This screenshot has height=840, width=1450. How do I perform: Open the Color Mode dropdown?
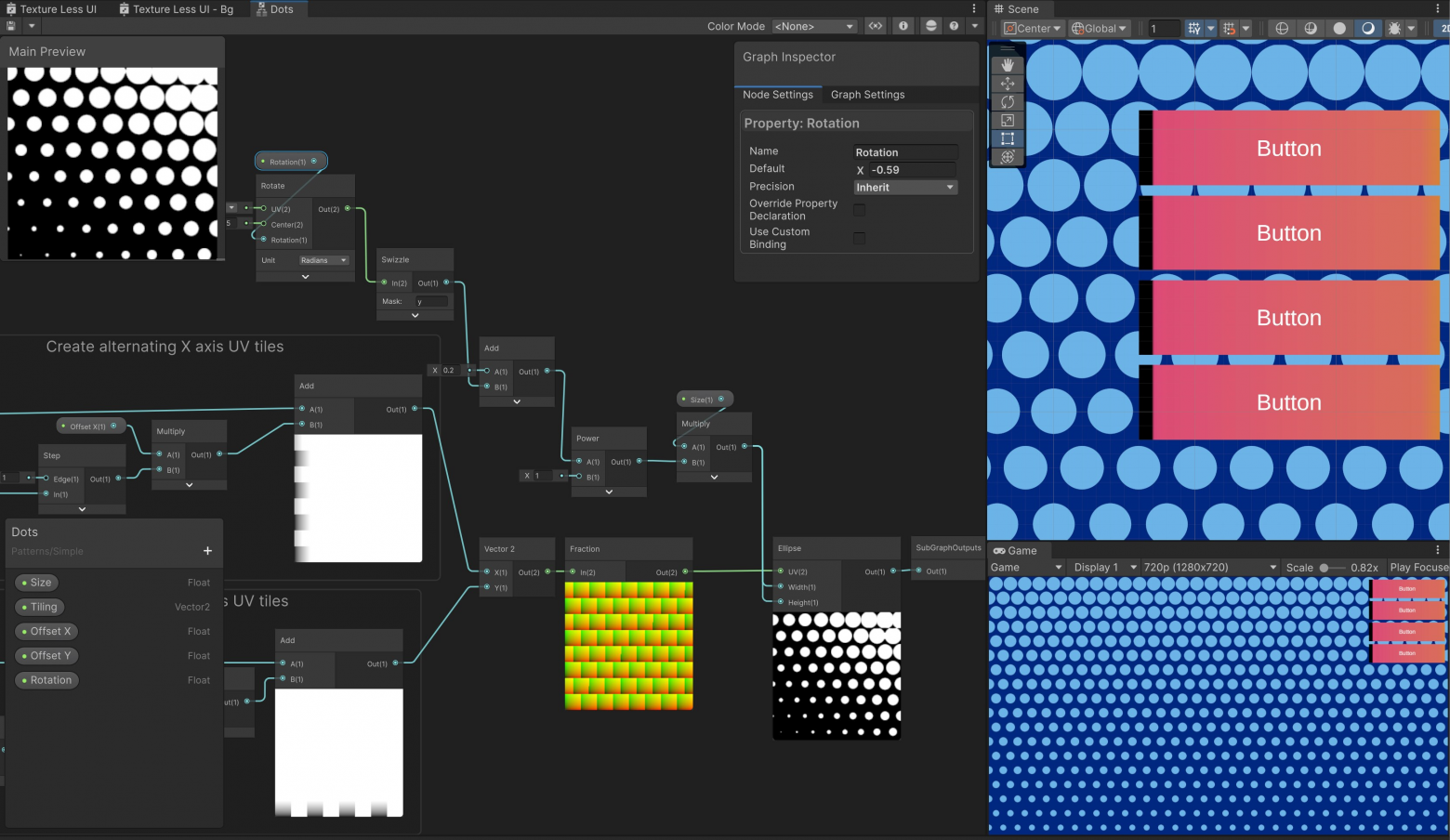click(x=814, y=26)
